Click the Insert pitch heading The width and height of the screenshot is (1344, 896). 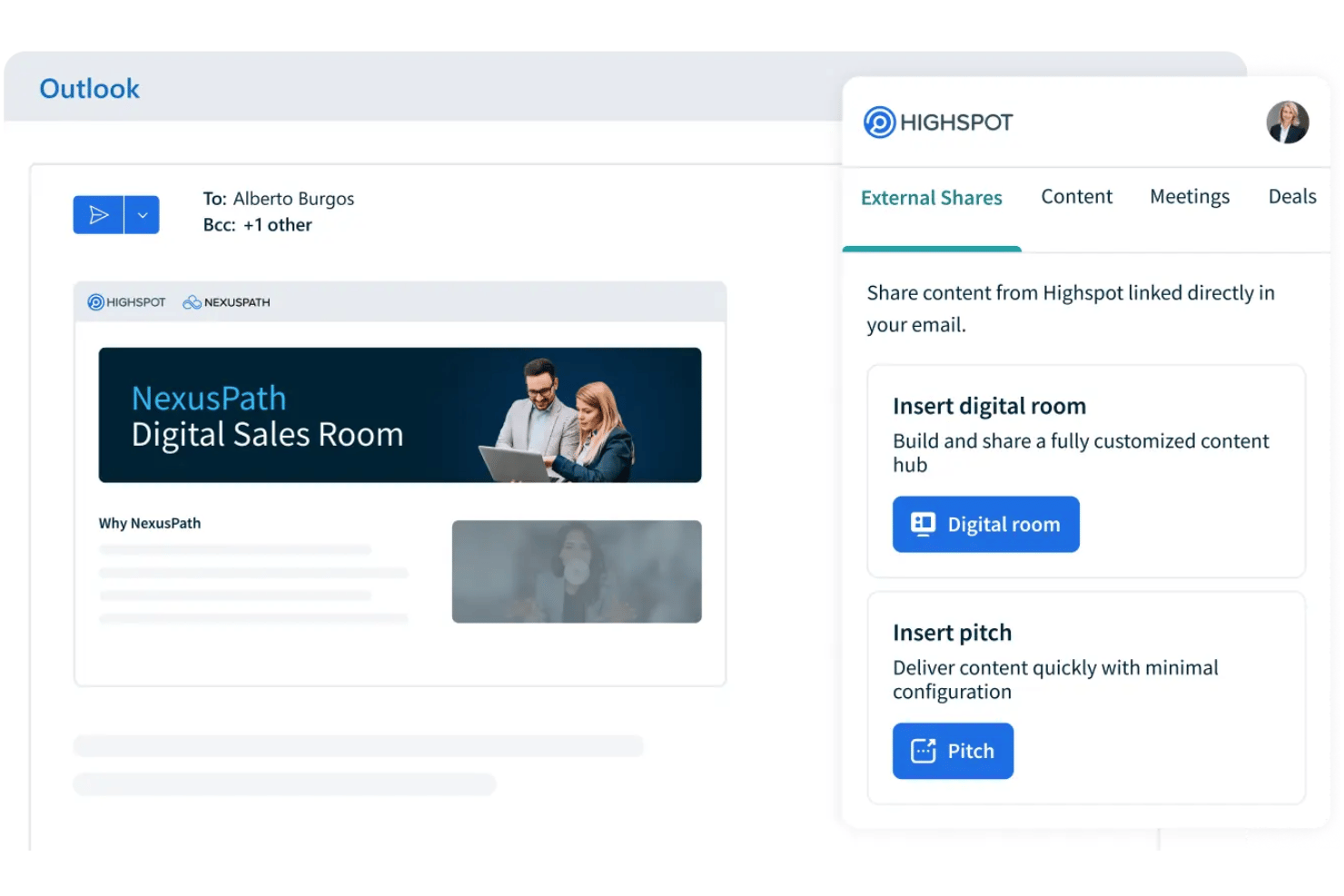[x=952, y=633]
